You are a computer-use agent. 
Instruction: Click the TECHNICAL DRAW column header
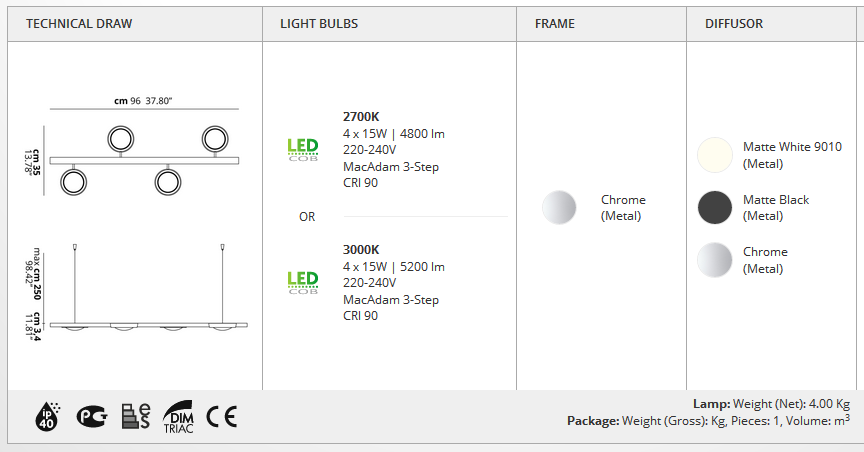[x=79, y=24]
